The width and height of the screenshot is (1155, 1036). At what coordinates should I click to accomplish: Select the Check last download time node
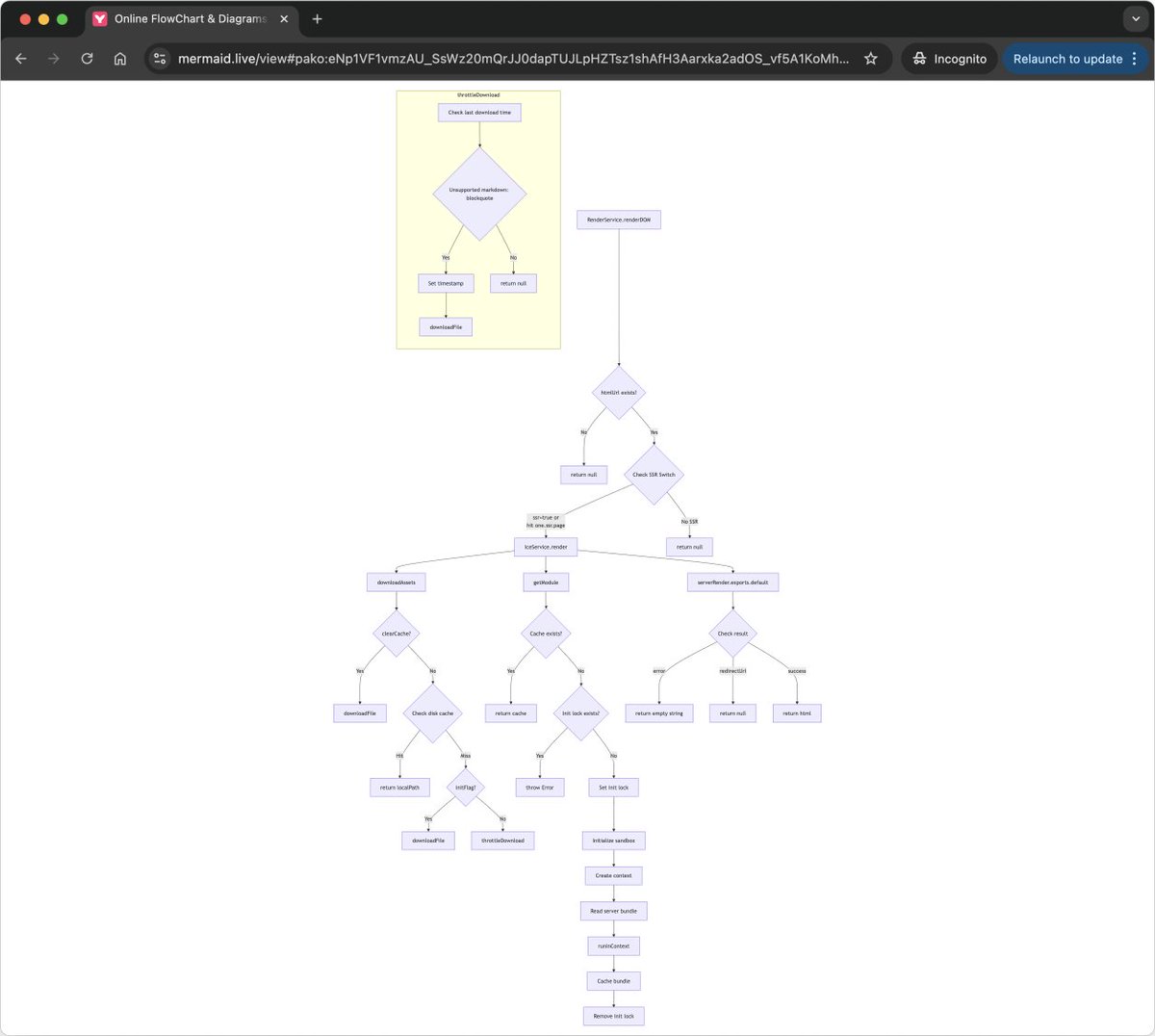coord(479,113)
